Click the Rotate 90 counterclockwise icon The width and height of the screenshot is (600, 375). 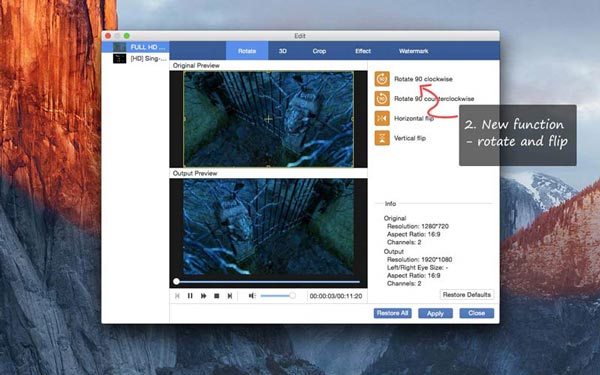pos(382,99)
